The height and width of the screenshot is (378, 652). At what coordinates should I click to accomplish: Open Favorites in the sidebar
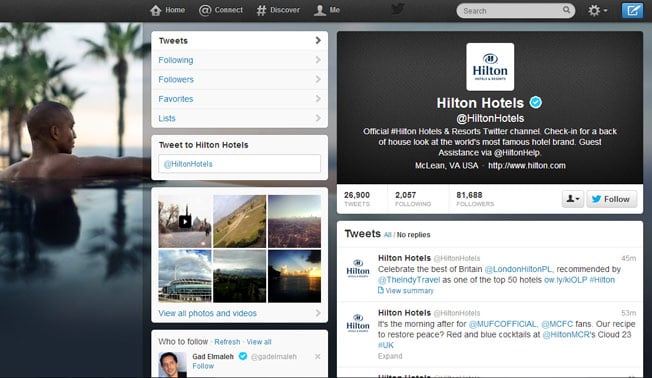240,99
